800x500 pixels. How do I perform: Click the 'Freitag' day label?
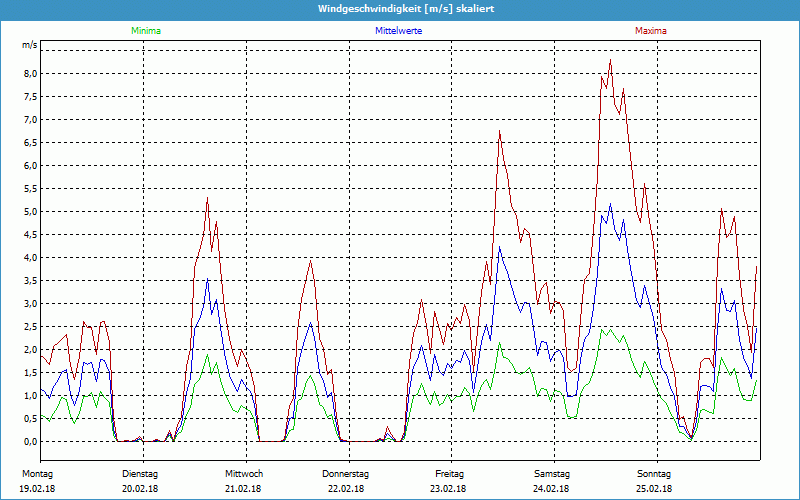pyautogui.click(x=449, y=474)
